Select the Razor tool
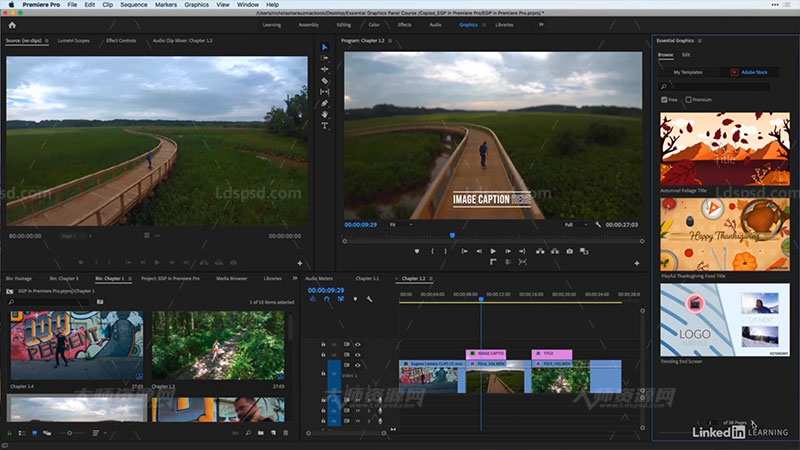The height and width of the screenshot is (450, 800). point(324,81)
